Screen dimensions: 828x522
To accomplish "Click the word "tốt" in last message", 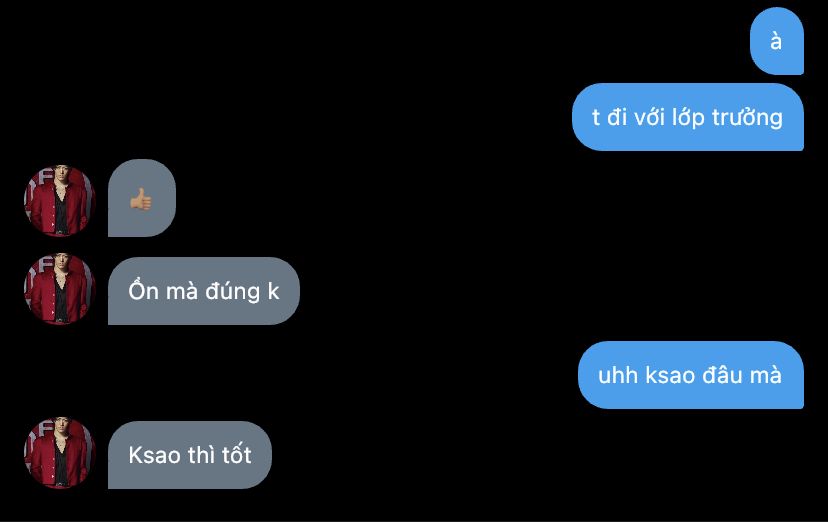I will 237,454.
